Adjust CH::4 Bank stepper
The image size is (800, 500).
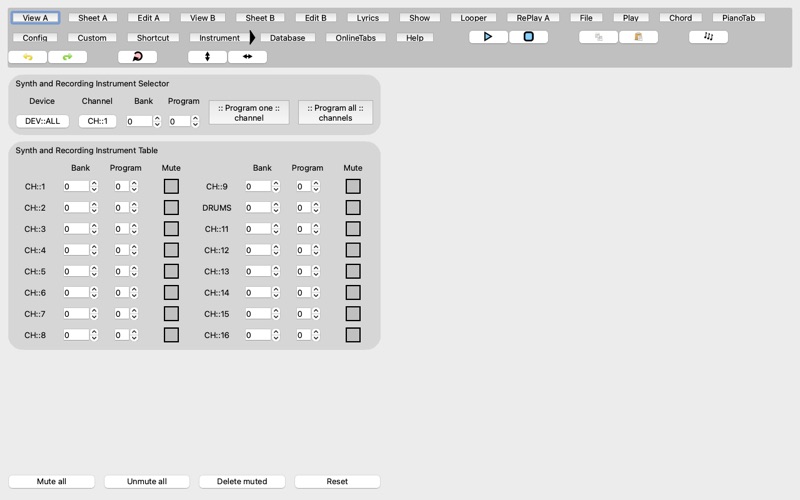pos(94,250)
